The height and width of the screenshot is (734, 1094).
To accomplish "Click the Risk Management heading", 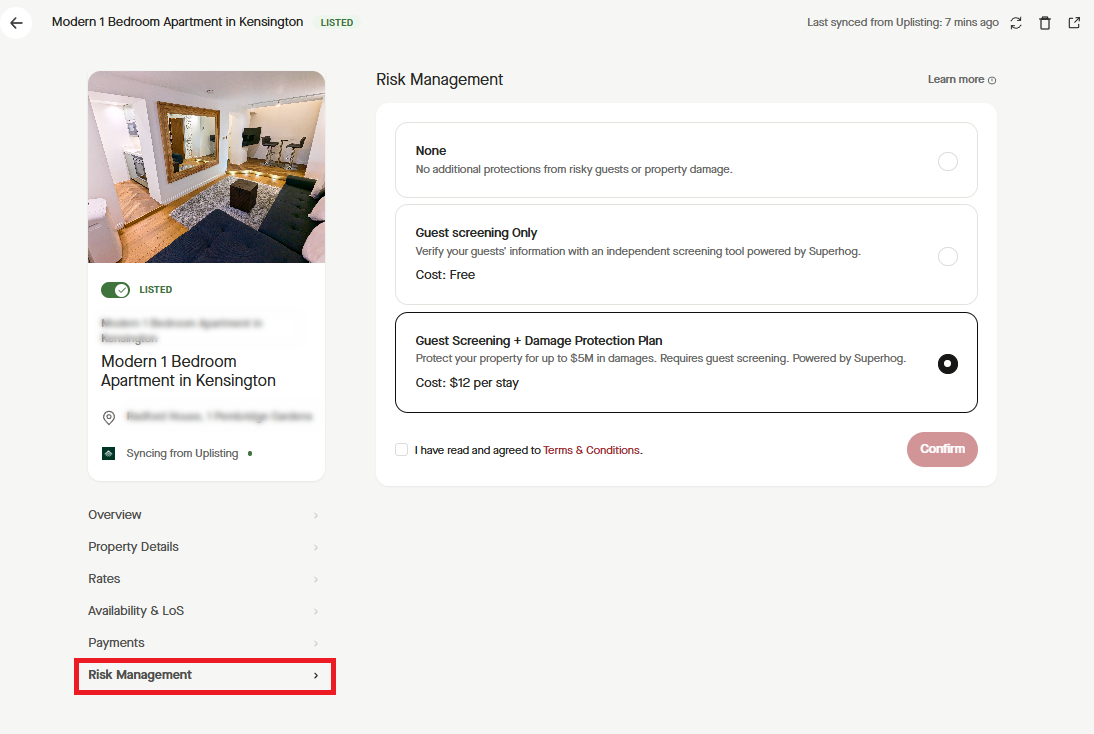I will point(439,80).
